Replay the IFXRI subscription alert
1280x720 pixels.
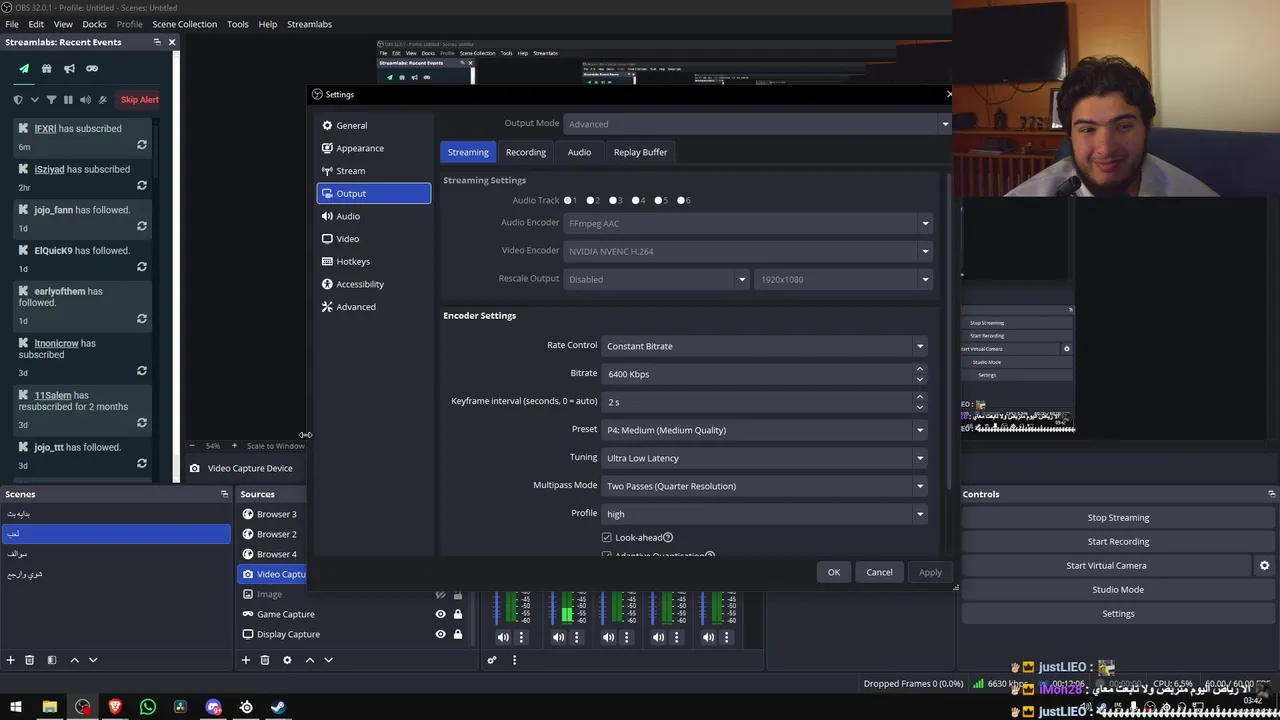[x=142, y=145]
